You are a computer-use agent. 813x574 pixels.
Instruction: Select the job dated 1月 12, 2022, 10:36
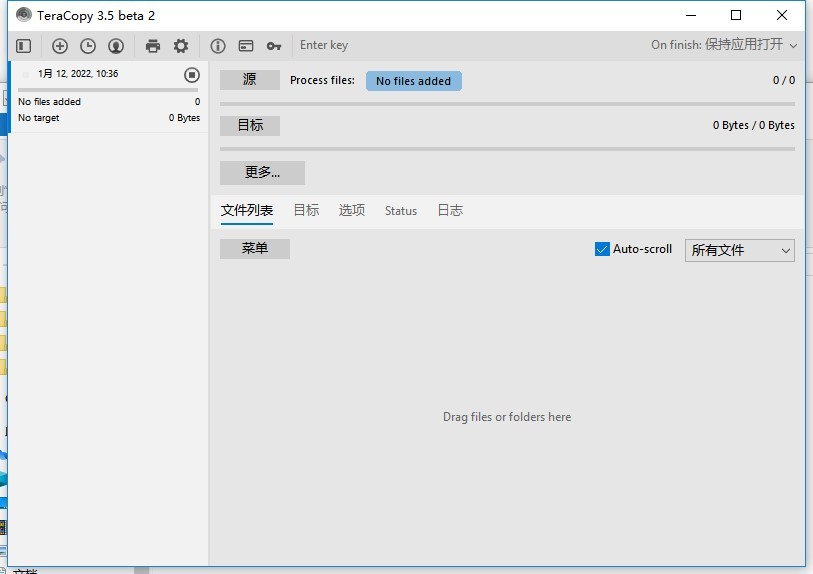(108, 97)
